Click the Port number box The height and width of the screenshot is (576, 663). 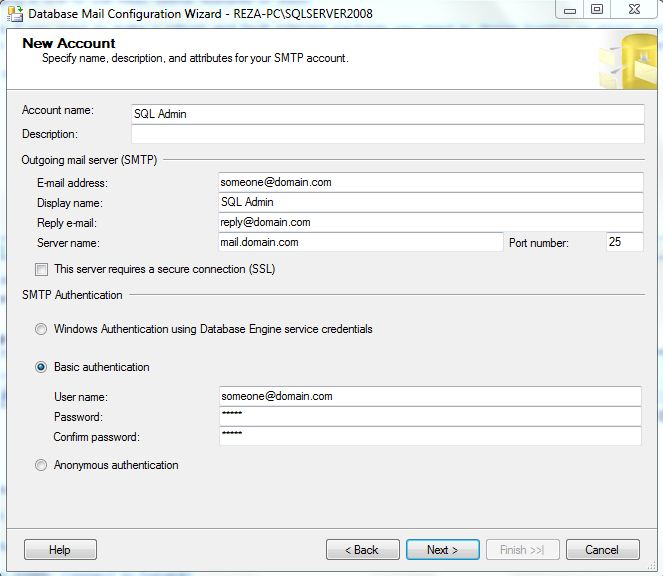pyautogui.click(x=624, y=242)
